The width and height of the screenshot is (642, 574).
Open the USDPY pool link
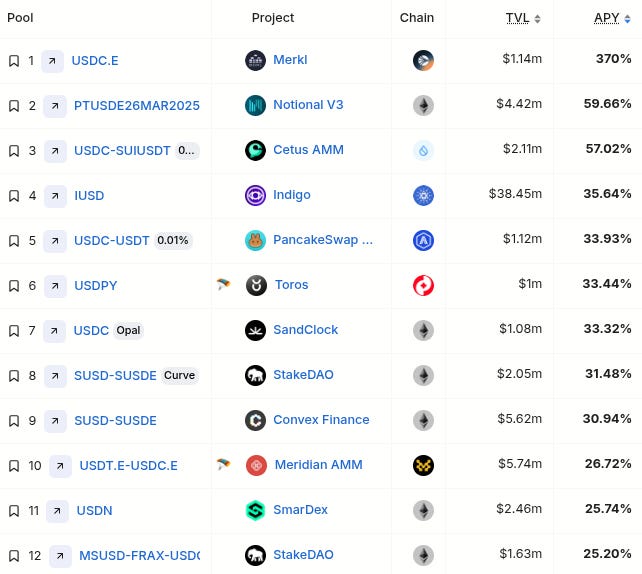tap(96, 286)
